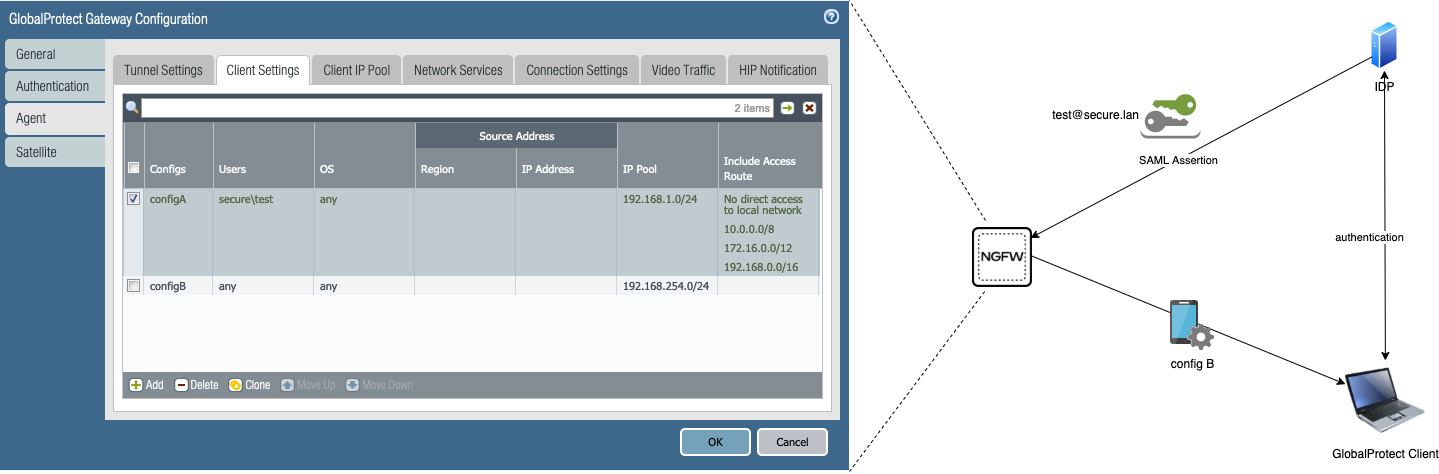Click the SAML key icon in diagram
The height and width of the screenshot is (474, 1439).
[x=1173, y=116]
